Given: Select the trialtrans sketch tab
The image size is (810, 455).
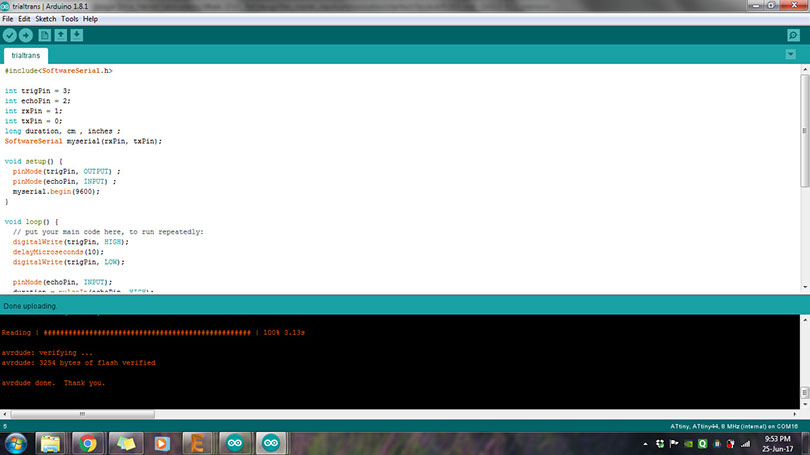Looking at the screenshot, I should 26,55.
